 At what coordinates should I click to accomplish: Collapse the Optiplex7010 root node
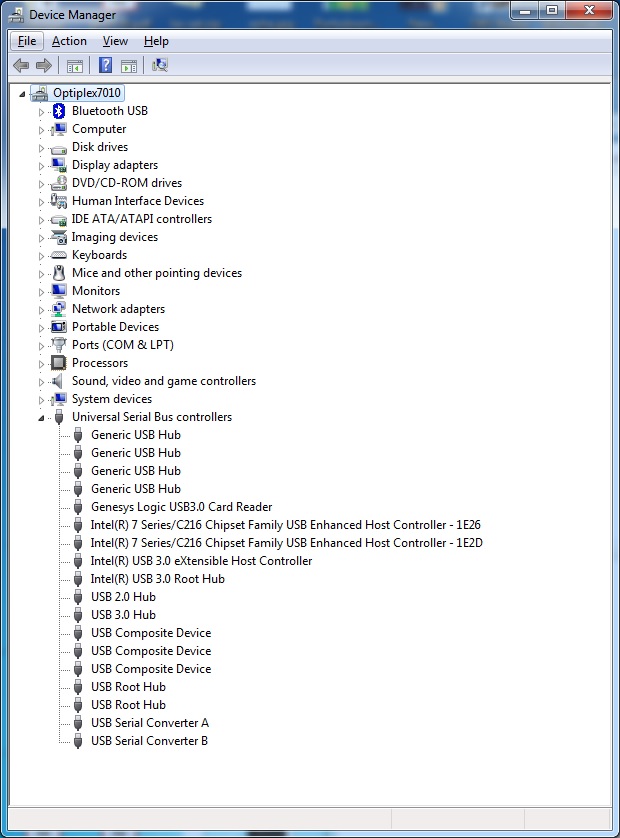(x=23, y=94)
